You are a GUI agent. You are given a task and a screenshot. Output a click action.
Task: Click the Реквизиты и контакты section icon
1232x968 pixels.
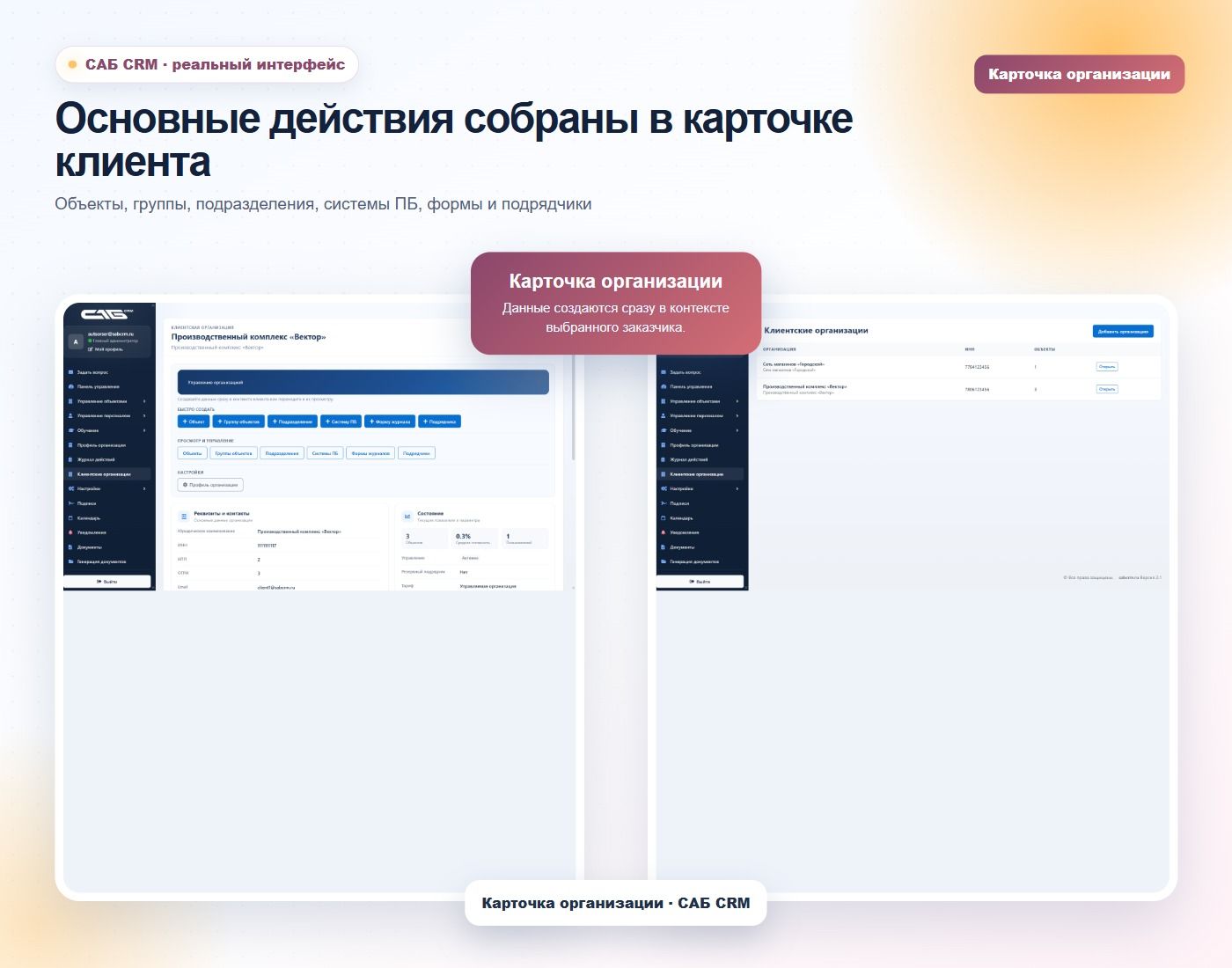point(184,517)
